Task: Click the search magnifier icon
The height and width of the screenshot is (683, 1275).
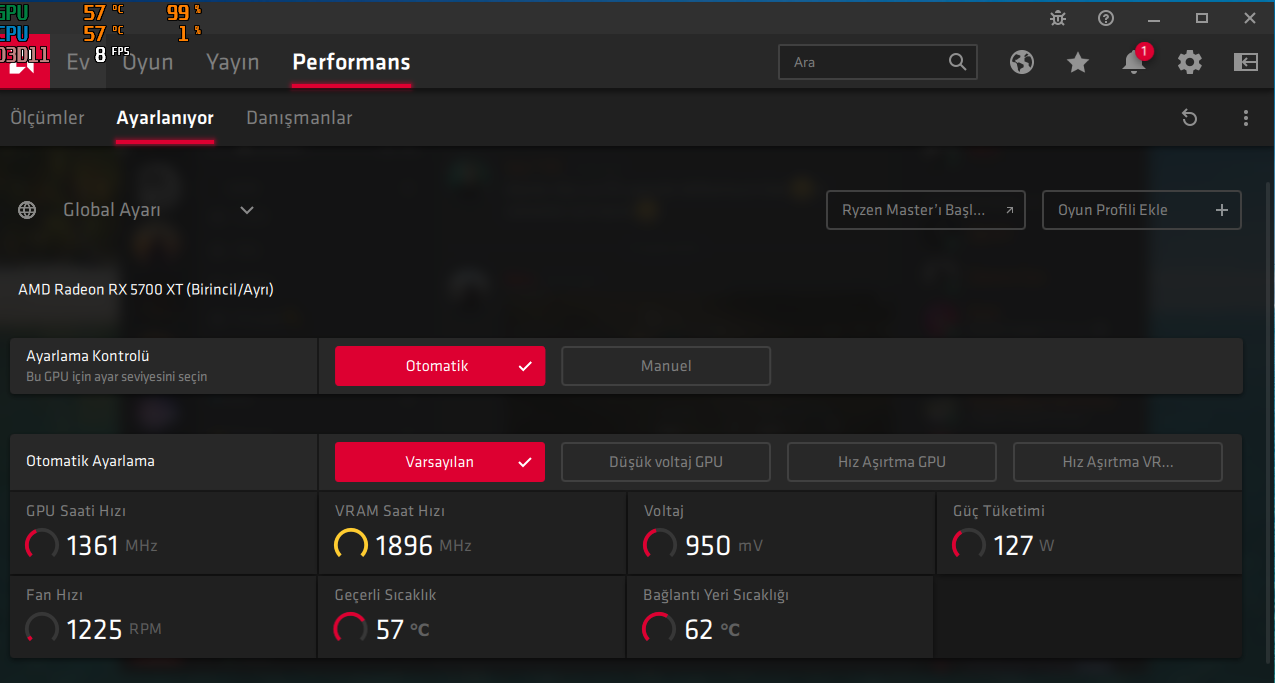Action: pos(957,62)
